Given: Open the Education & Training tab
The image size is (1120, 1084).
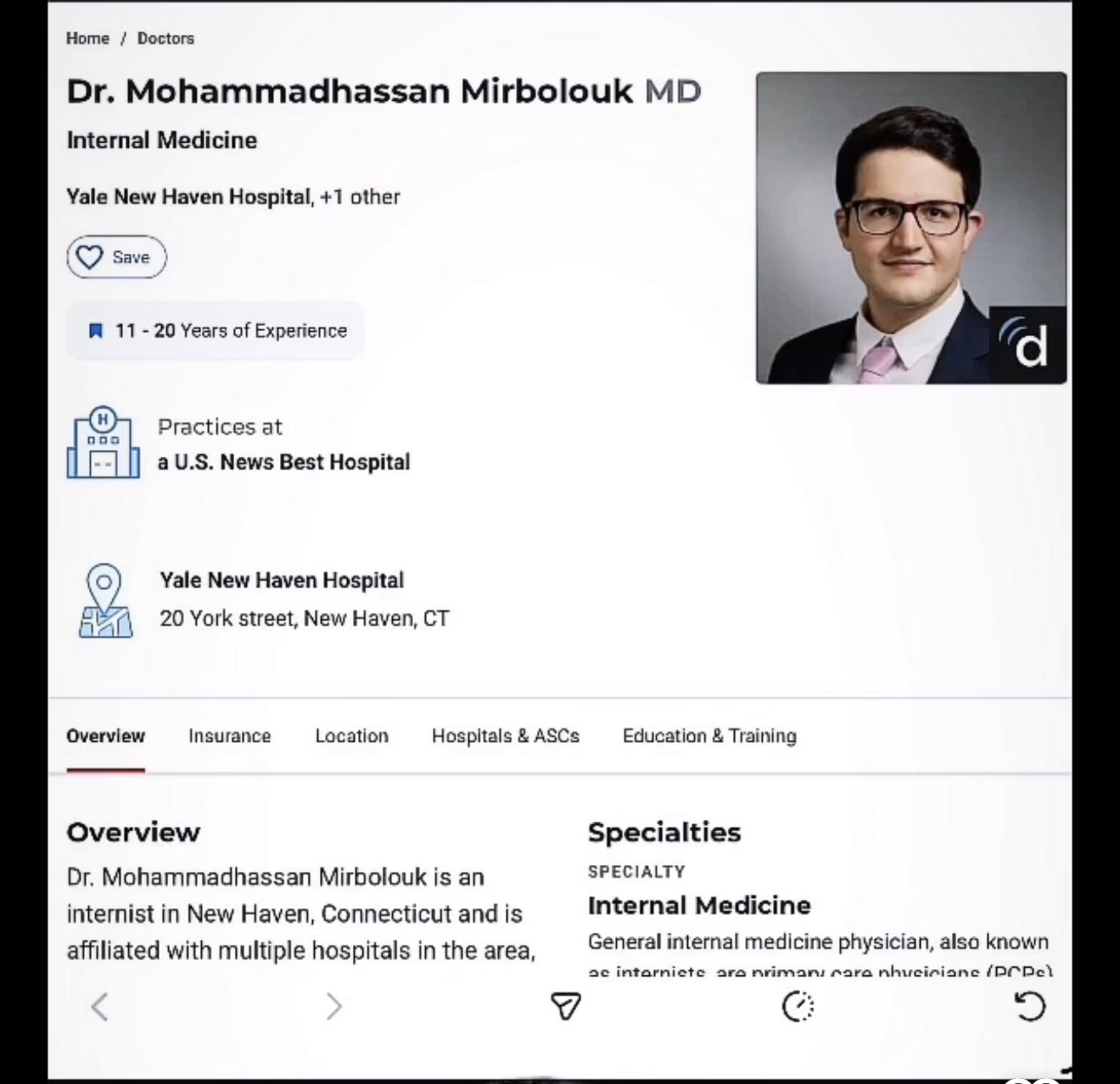Looking at the screenshot, I should tap(709, 736).
